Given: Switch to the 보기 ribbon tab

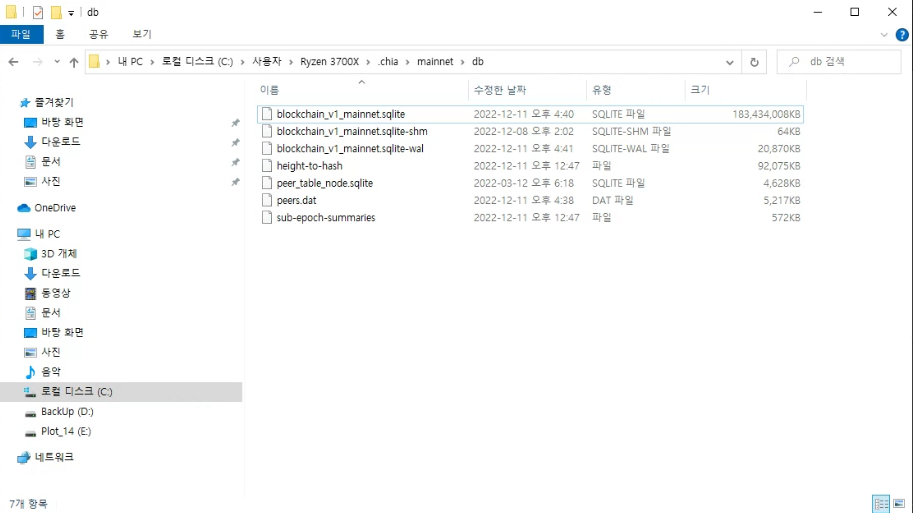Looking at the screenshot, I should (141, 34).
